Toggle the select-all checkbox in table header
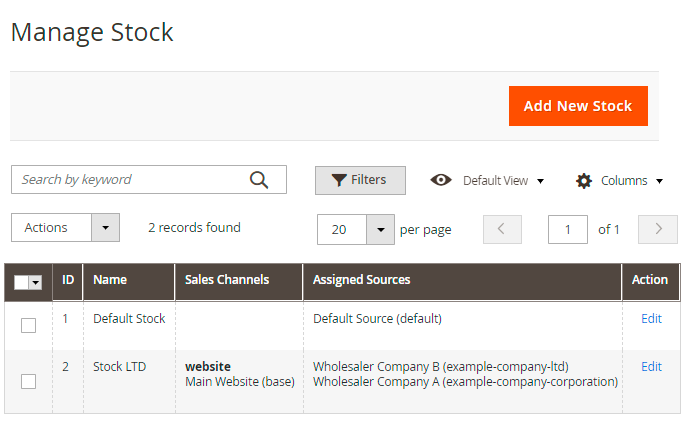Viewport: 684px width, 425px height. click(x=22, y=283)
